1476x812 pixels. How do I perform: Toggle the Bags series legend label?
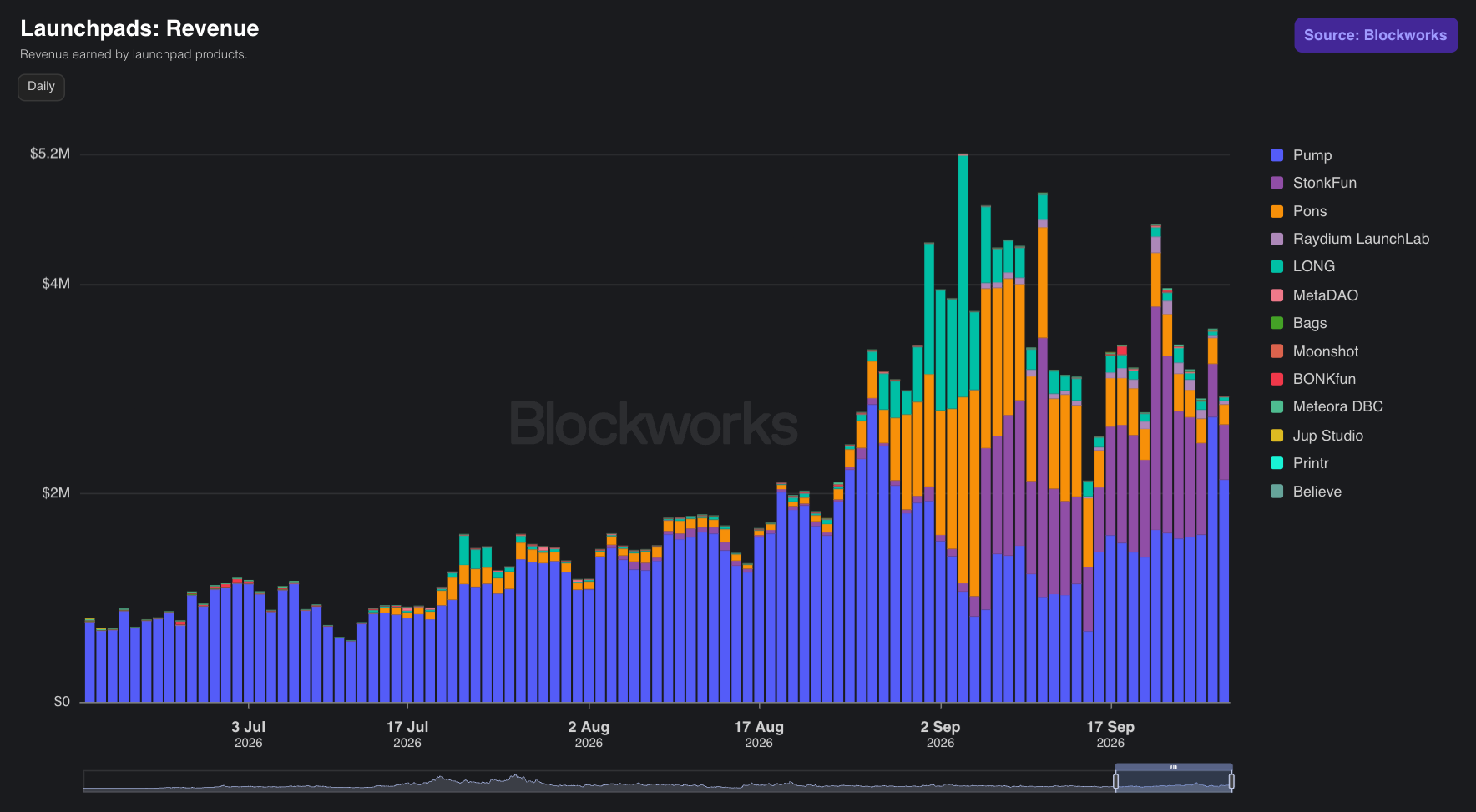pos(1310,323)
